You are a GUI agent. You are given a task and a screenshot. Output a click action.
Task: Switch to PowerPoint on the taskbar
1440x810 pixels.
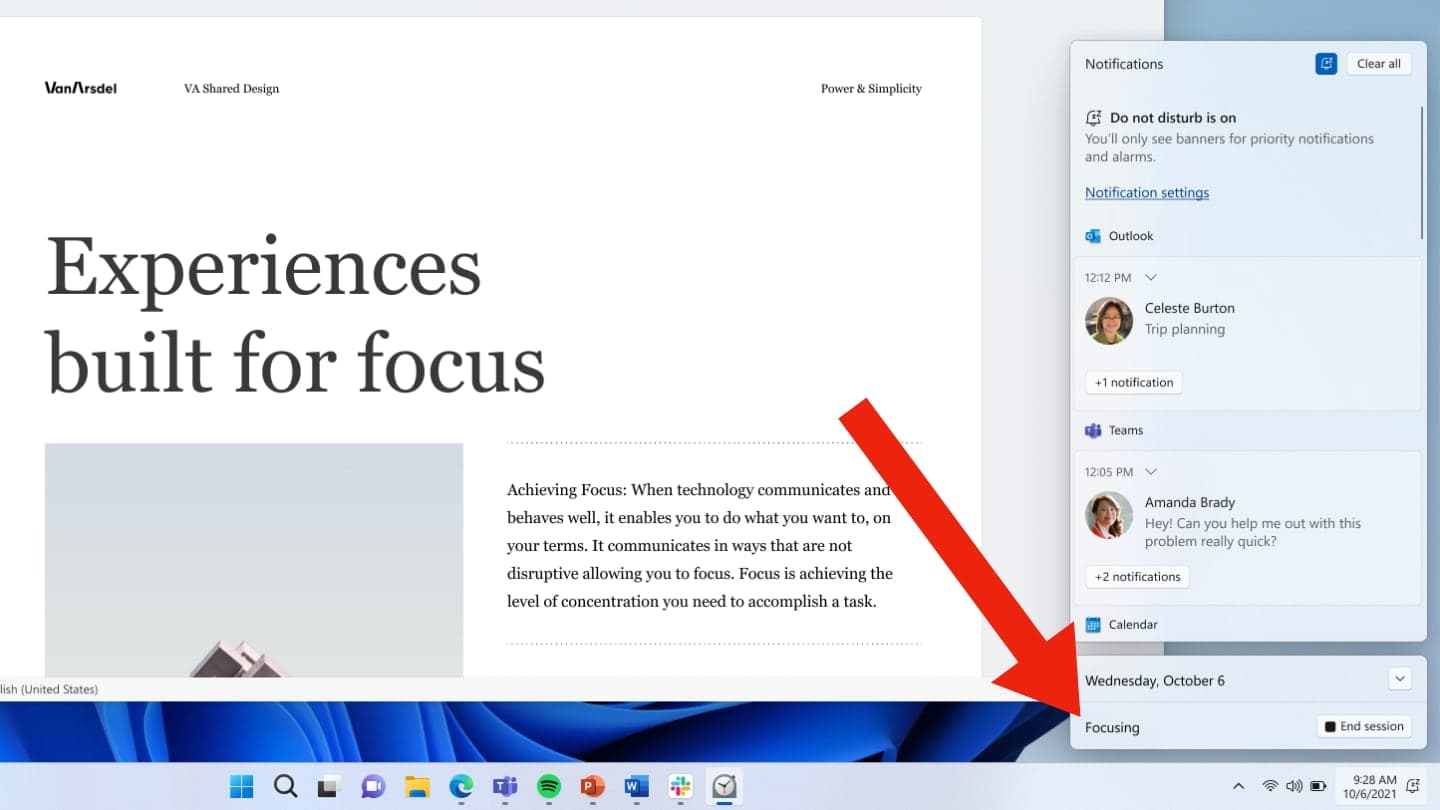point(593,786)
